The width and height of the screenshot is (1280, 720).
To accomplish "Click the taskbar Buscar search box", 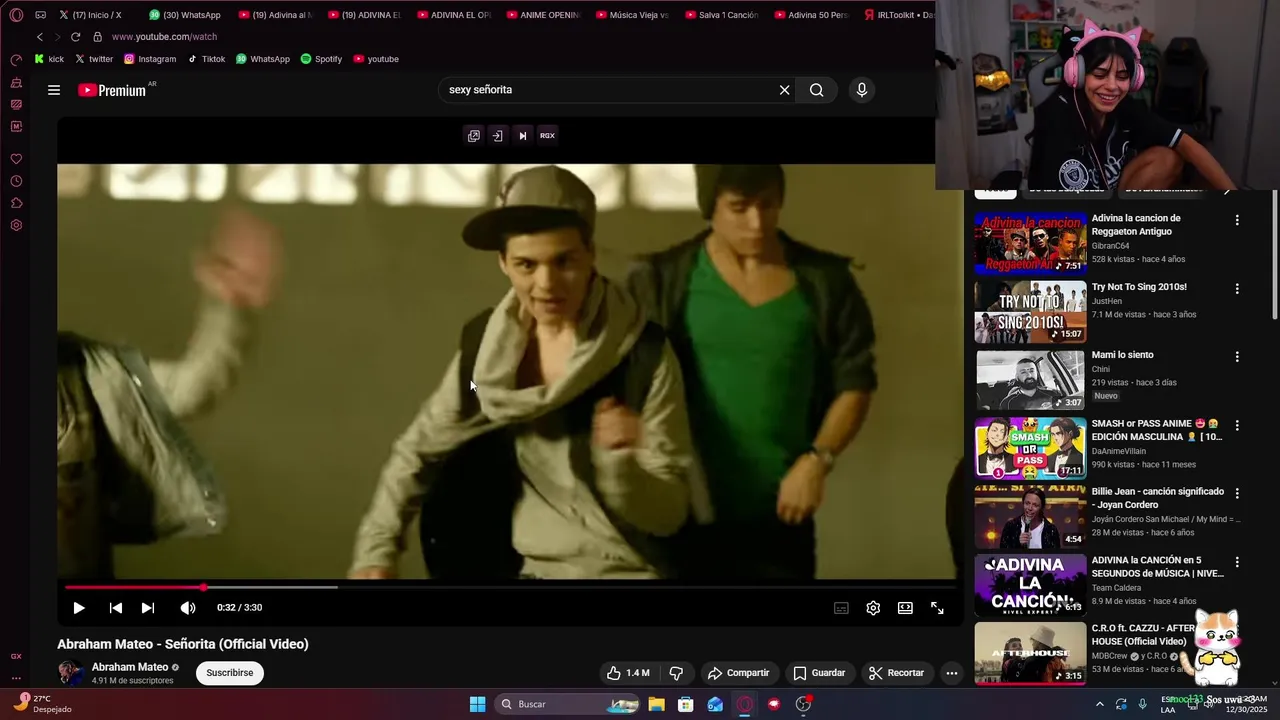I will (x=569, y=704).
